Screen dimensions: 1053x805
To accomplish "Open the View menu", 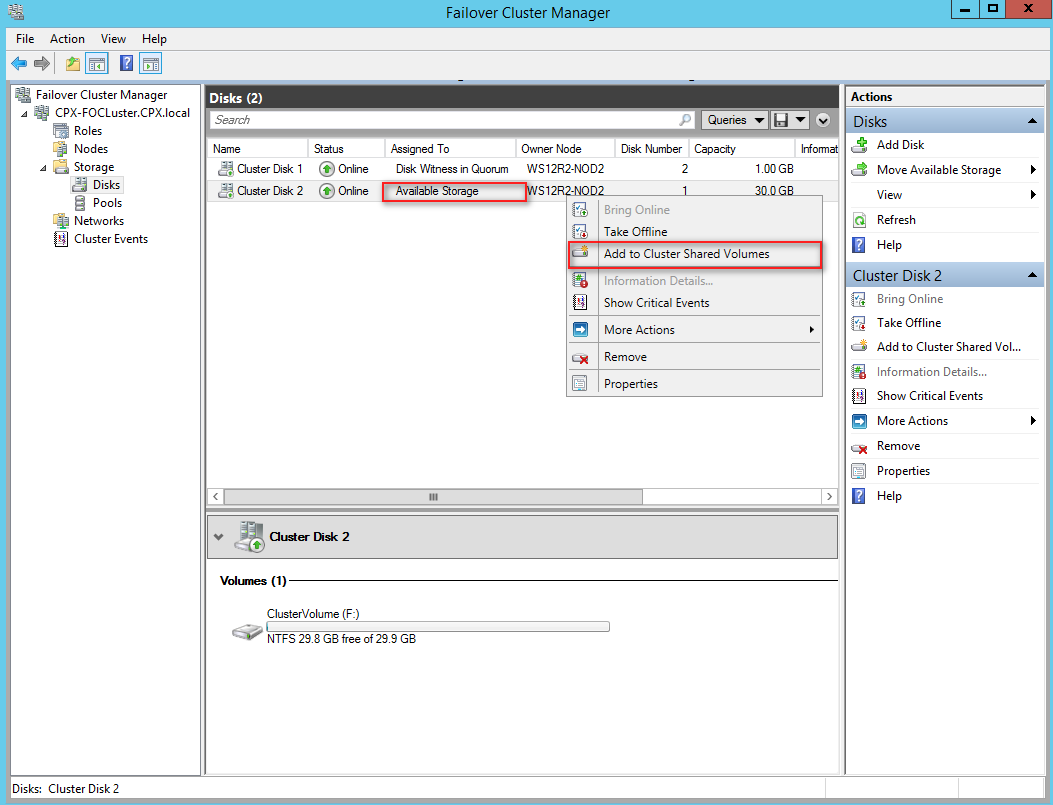I will (113, 39).
